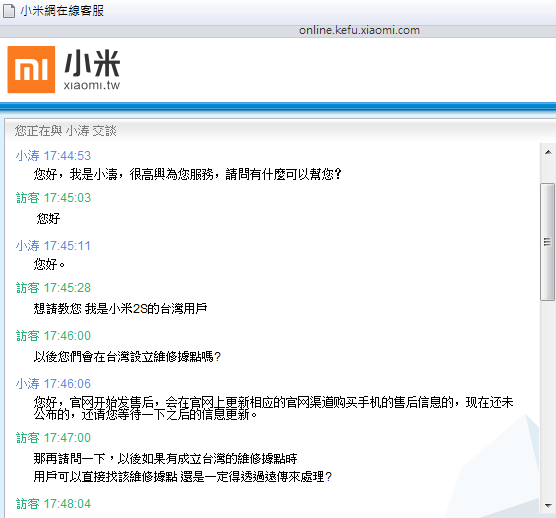Click visitor message 您好 without period
Viewport: 556px width, 518px height.
(48, 218)
